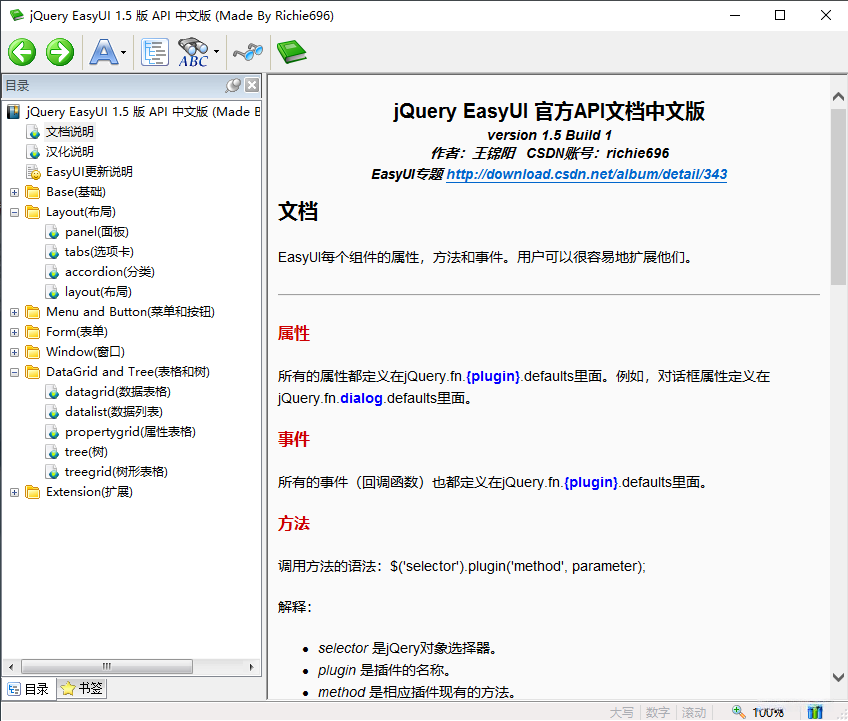Click the page icon beside datagrid(数据表格)
This screenshot has width=848, height=721.
52,393
